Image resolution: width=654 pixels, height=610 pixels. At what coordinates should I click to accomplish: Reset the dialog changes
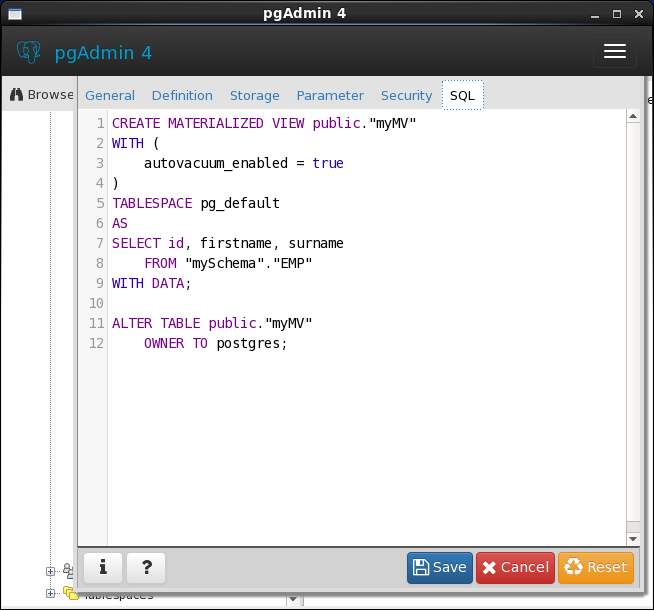[x=596, y=567]
